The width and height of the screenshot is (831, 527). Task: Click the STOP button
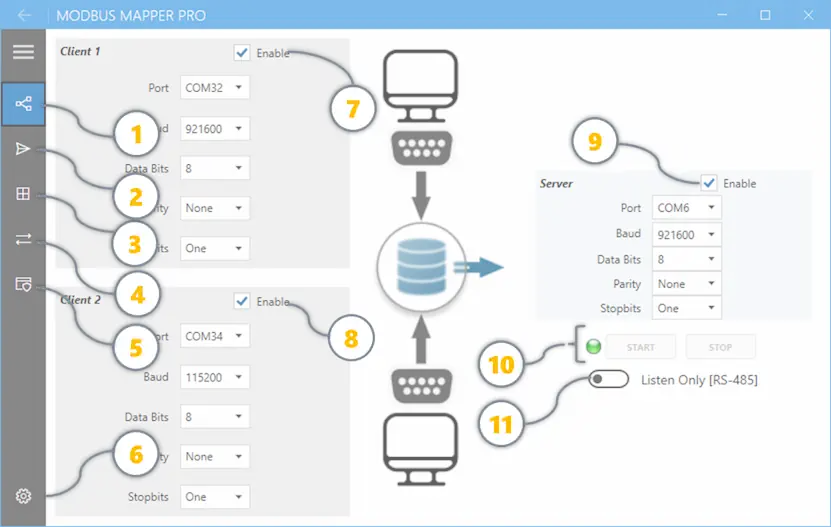coord(720,347)
